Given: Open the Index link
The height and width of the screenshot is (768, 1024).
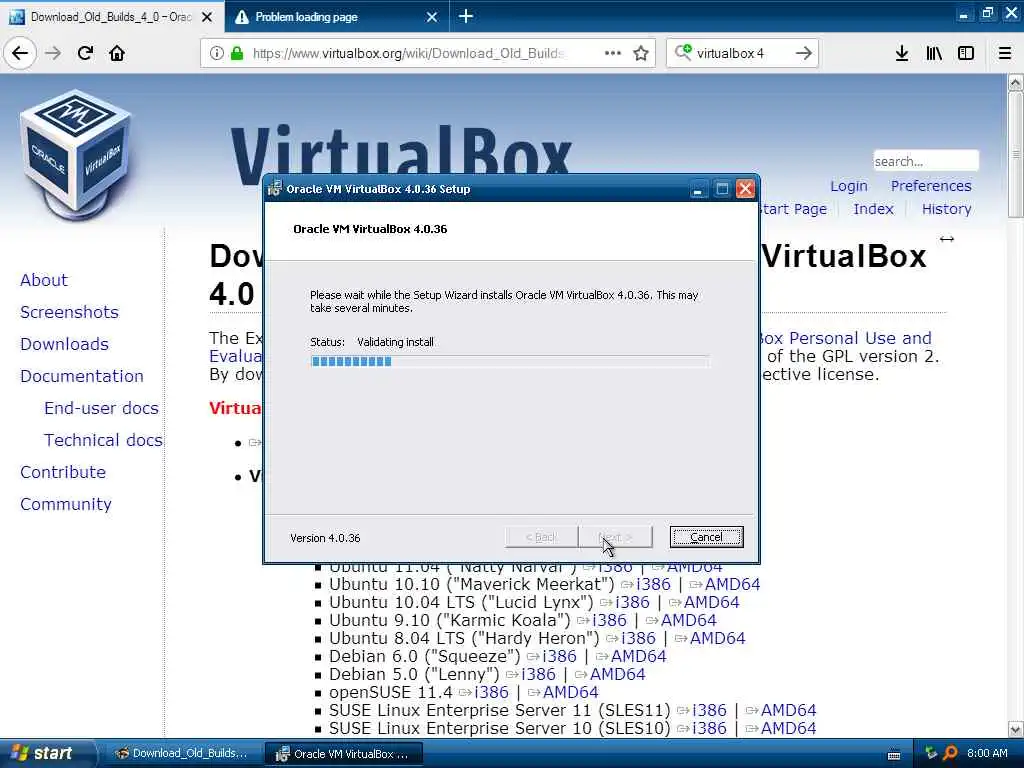Looking at the screenshot, I should tap(873, 209).
